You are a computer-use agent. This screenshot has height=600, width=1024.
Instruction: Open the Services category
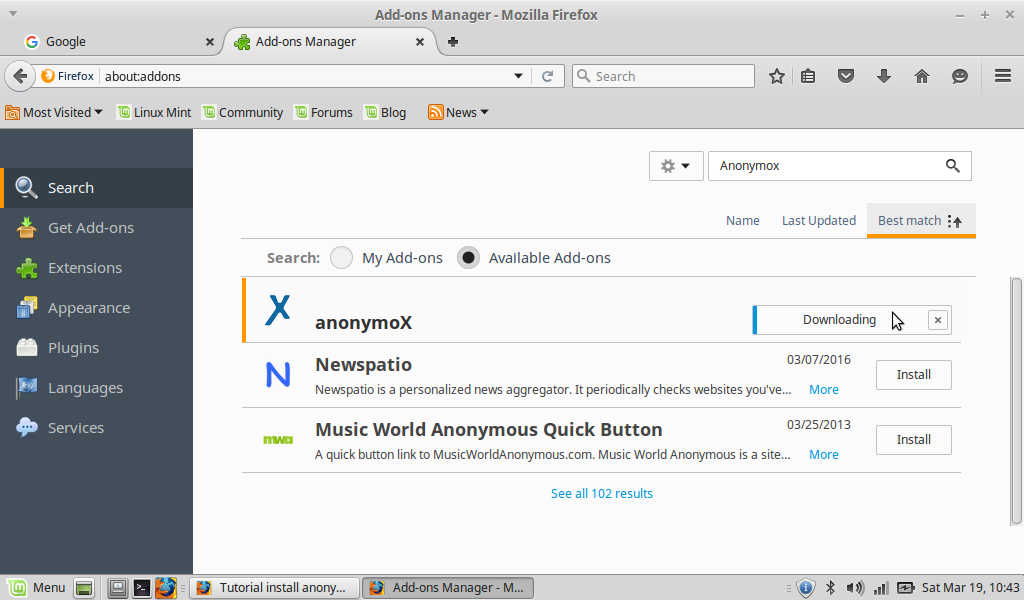click(x=97, y=428)
